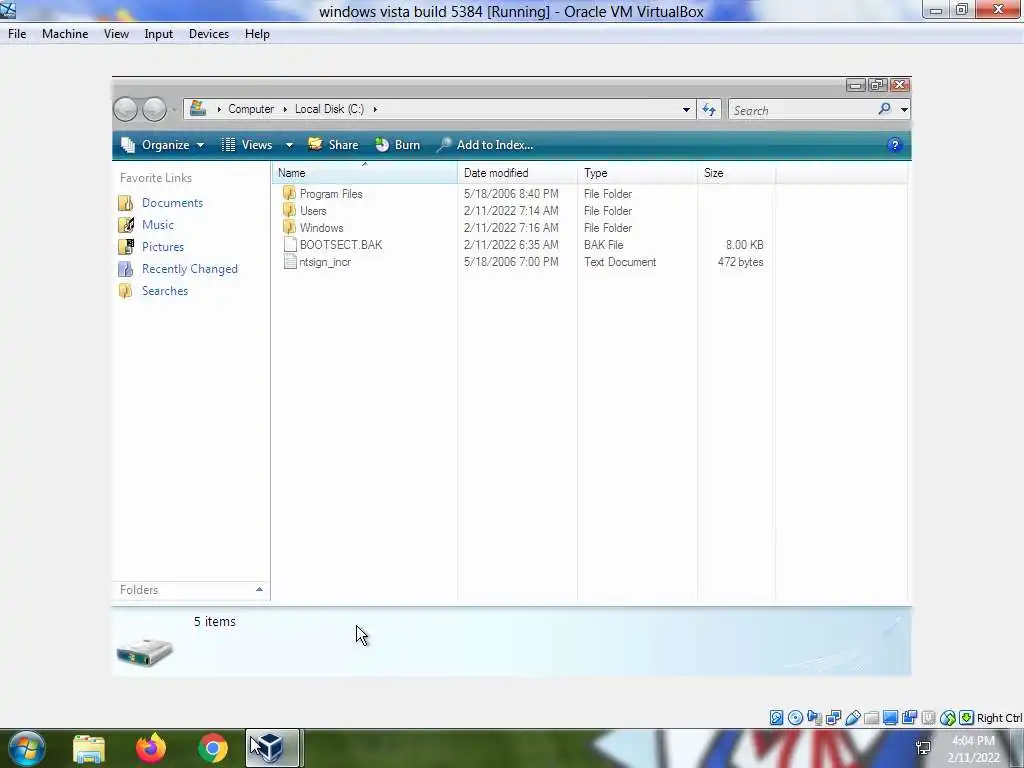This screenshot has width=1024, height=768.
Task: Click VirtualBox mouse integration indicator
Action: pyautogui.click(x=948, y=718)
